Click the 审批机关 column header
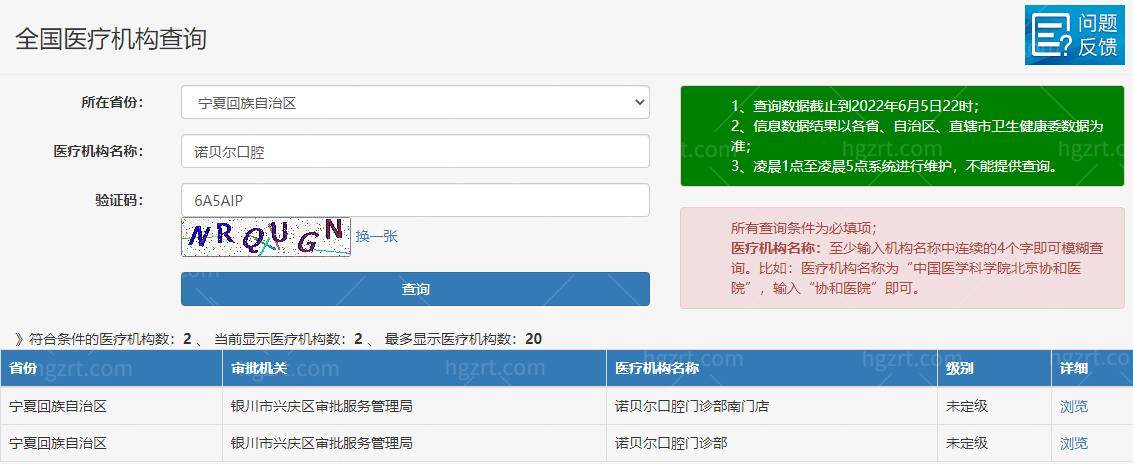This screenshot has height=464, width=1133. point(414,369)
